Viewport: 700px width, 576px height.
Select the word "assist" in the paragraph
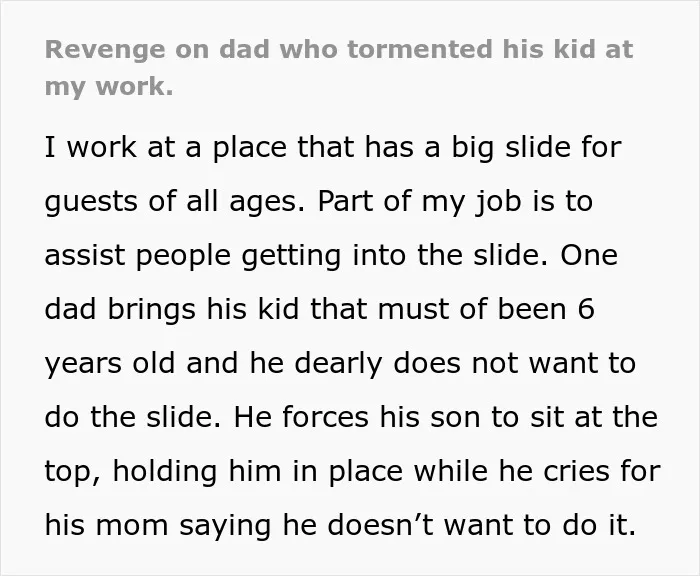[x=85, y=255]
